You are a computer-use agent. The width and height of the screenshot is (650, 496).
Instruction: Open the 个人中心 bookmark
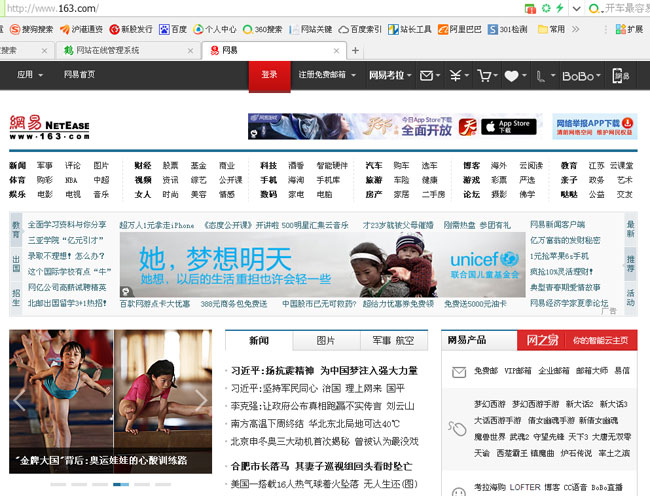tap(215, 29)
